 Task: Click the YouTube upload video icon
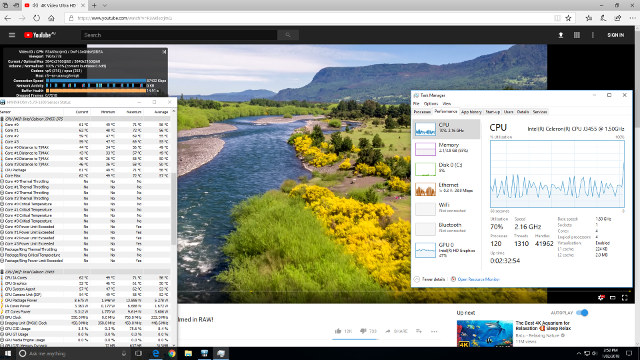(561, 35)
